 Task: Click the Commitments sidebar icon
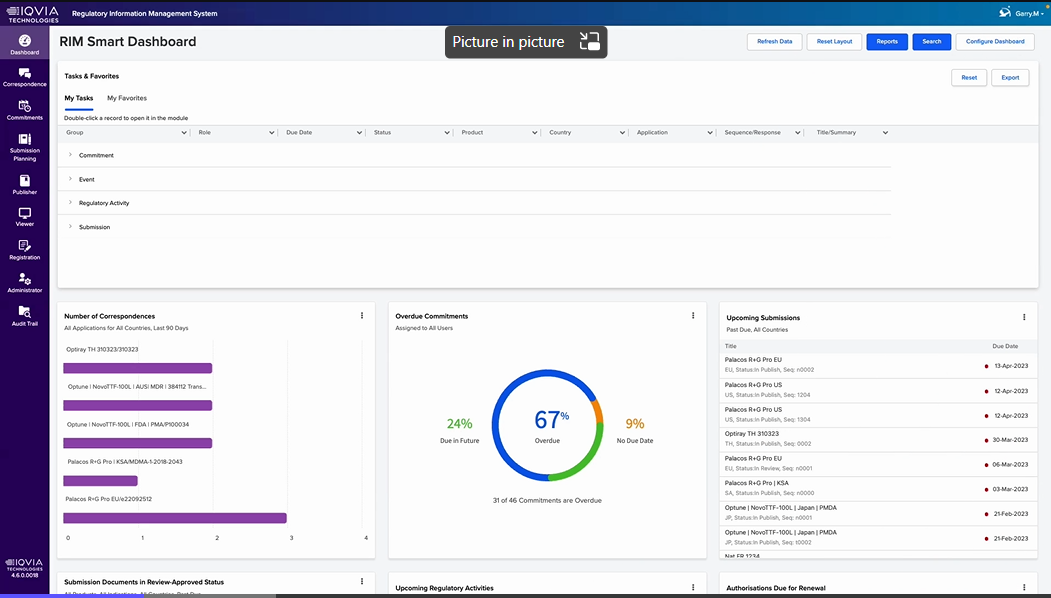pos(24,107)
